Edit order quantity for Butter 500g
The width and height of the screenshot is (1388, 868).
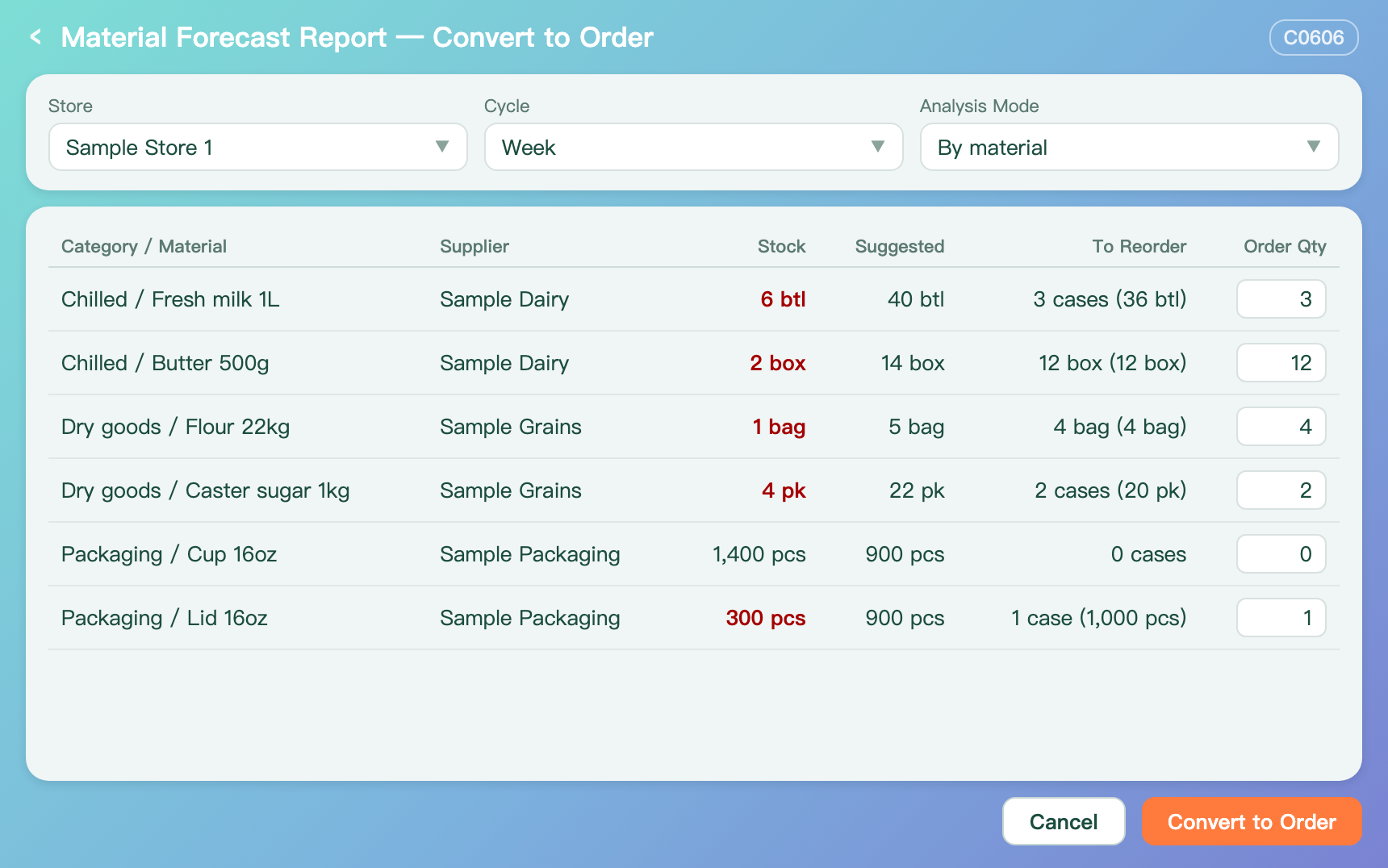(1281, 363)
